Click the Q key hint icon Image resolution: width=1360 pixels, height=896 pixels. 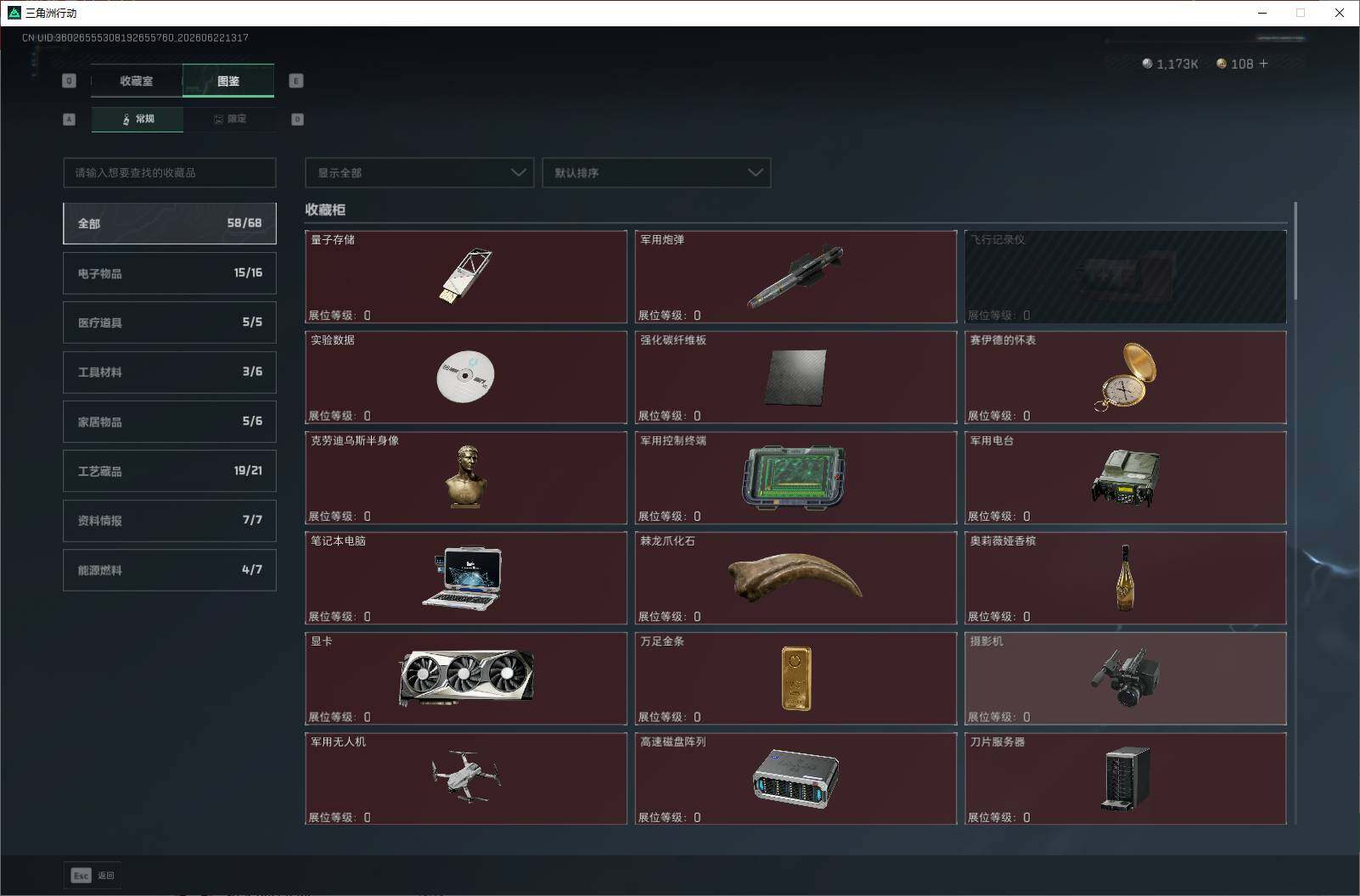(70, 81)
